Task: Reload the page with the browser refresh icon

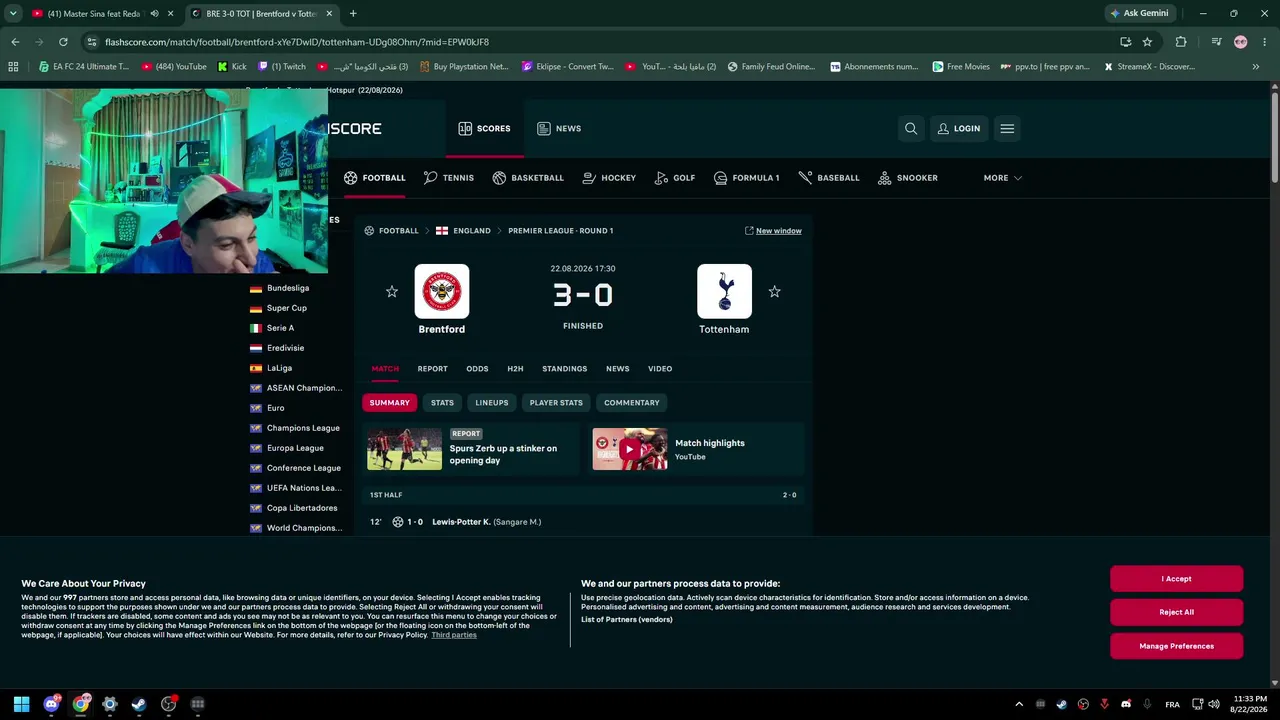Action: pyautogui.click(x=63, y=42)
